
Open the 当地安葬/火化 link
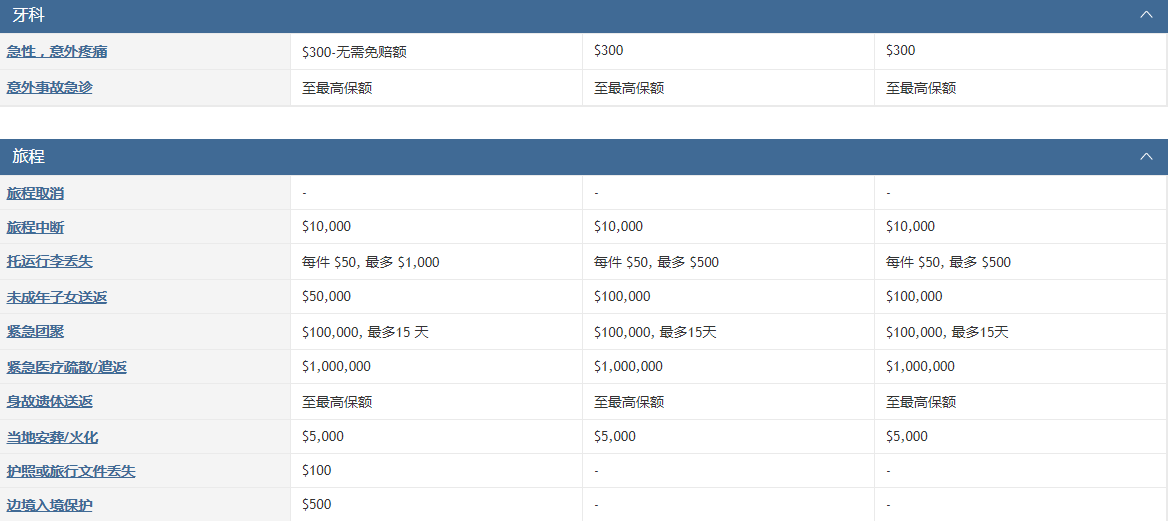coord(52,438)
